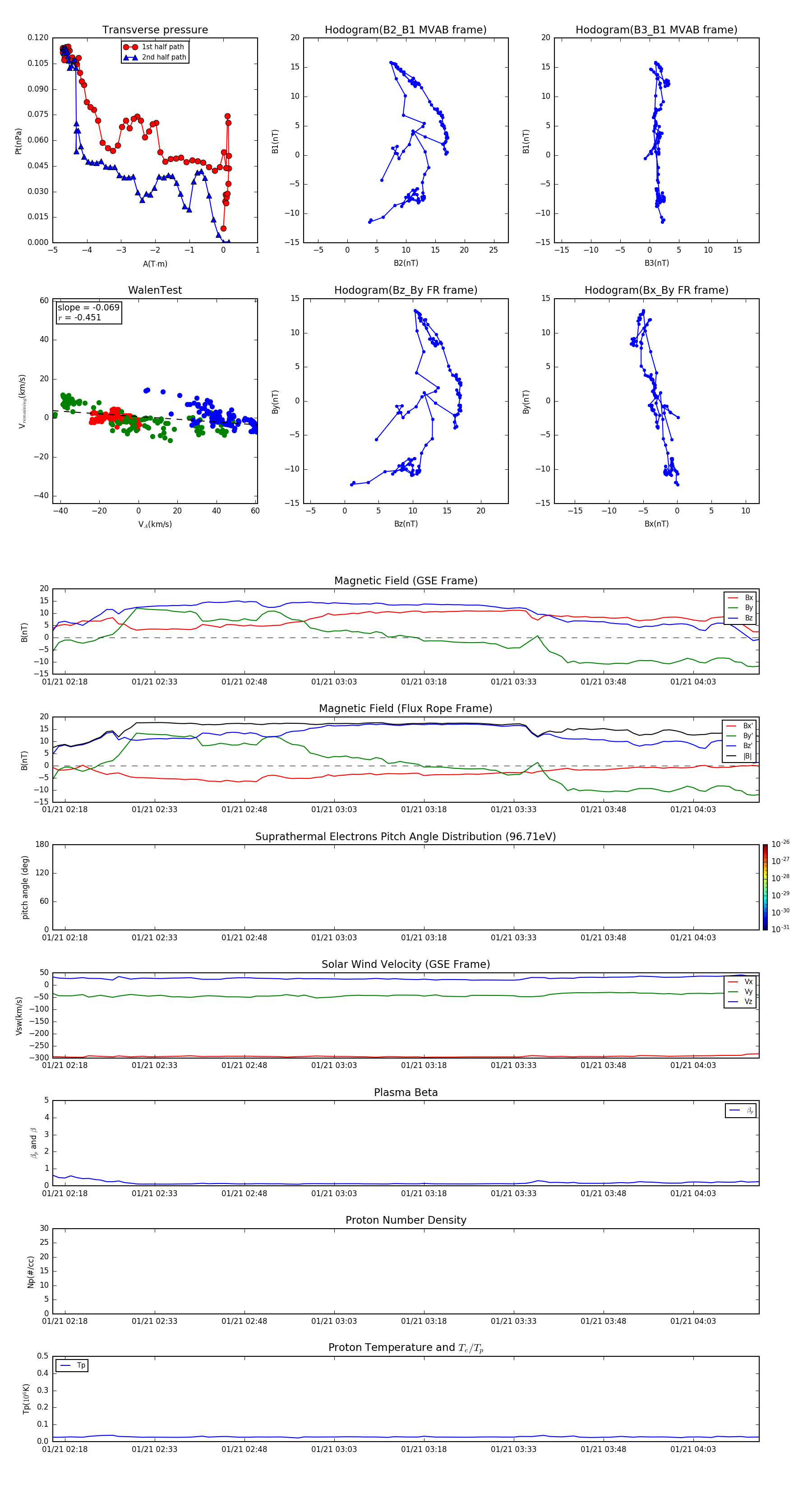Image resolution: width=812 pixels, height=1489 pixels.
Task: Click the "WalenTest" plot title
Action: (155, 290)
